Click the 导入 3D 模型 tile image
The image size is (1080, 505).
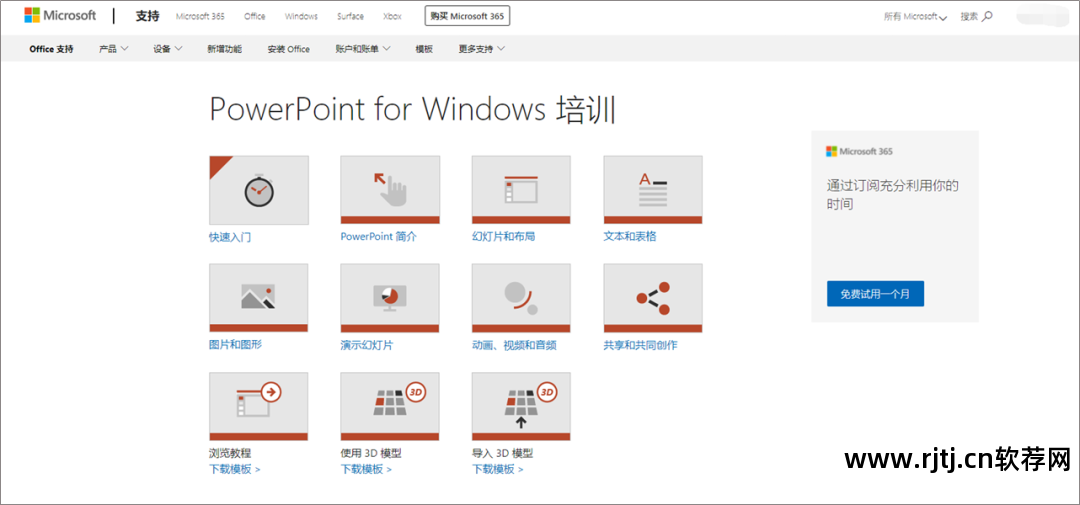point(521,406)
